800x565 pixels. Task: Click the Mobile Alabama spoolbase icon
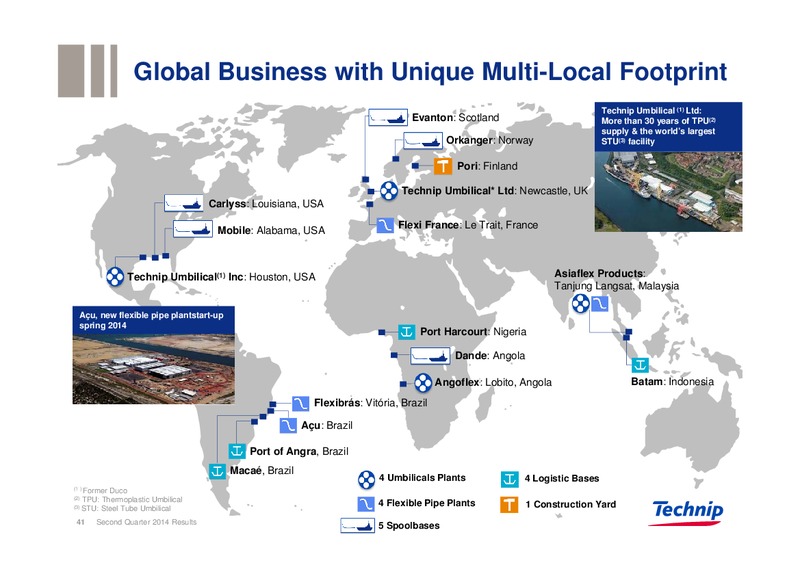pyautogui.click(x=193, y=229)
